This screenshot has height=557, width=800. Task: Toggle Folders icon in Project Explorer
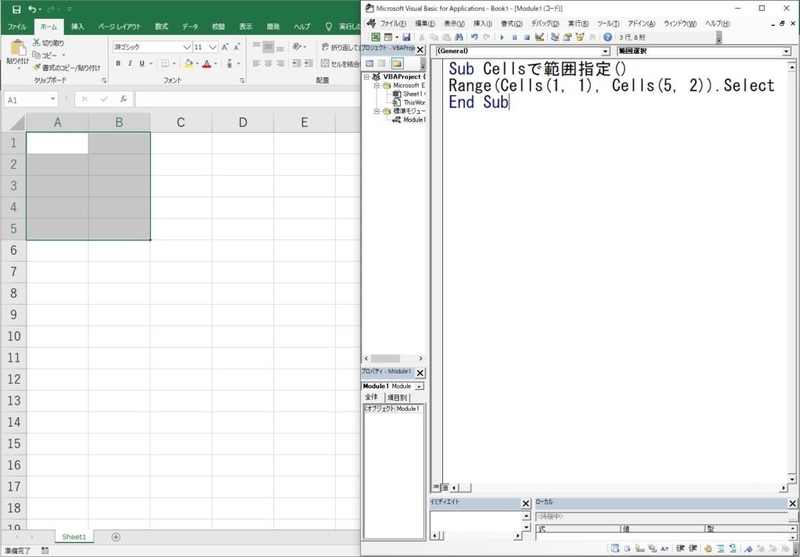[x=397, y=63]
